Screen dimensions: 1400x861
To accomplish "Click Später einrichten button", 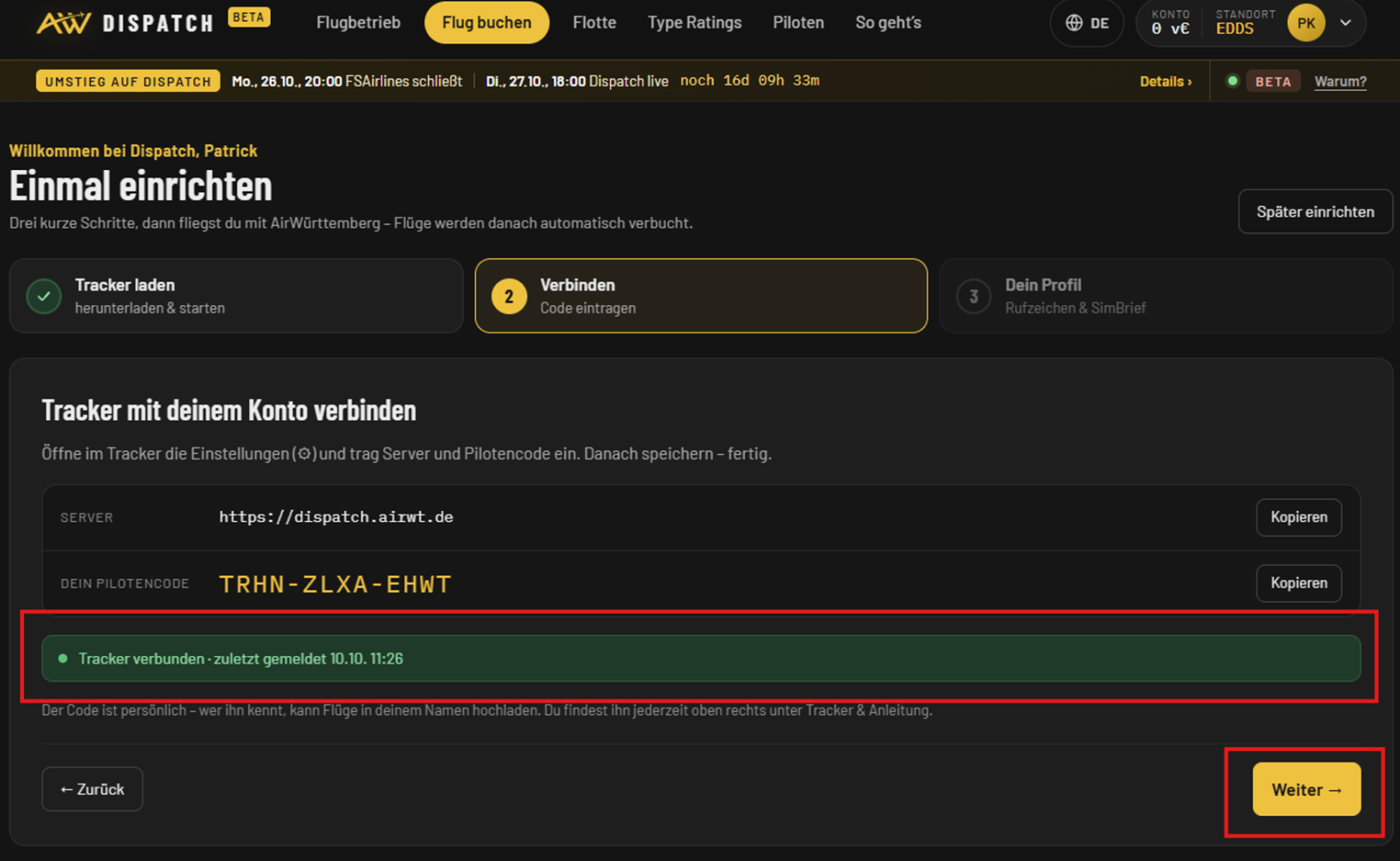I will click(x=1315, y=212).
